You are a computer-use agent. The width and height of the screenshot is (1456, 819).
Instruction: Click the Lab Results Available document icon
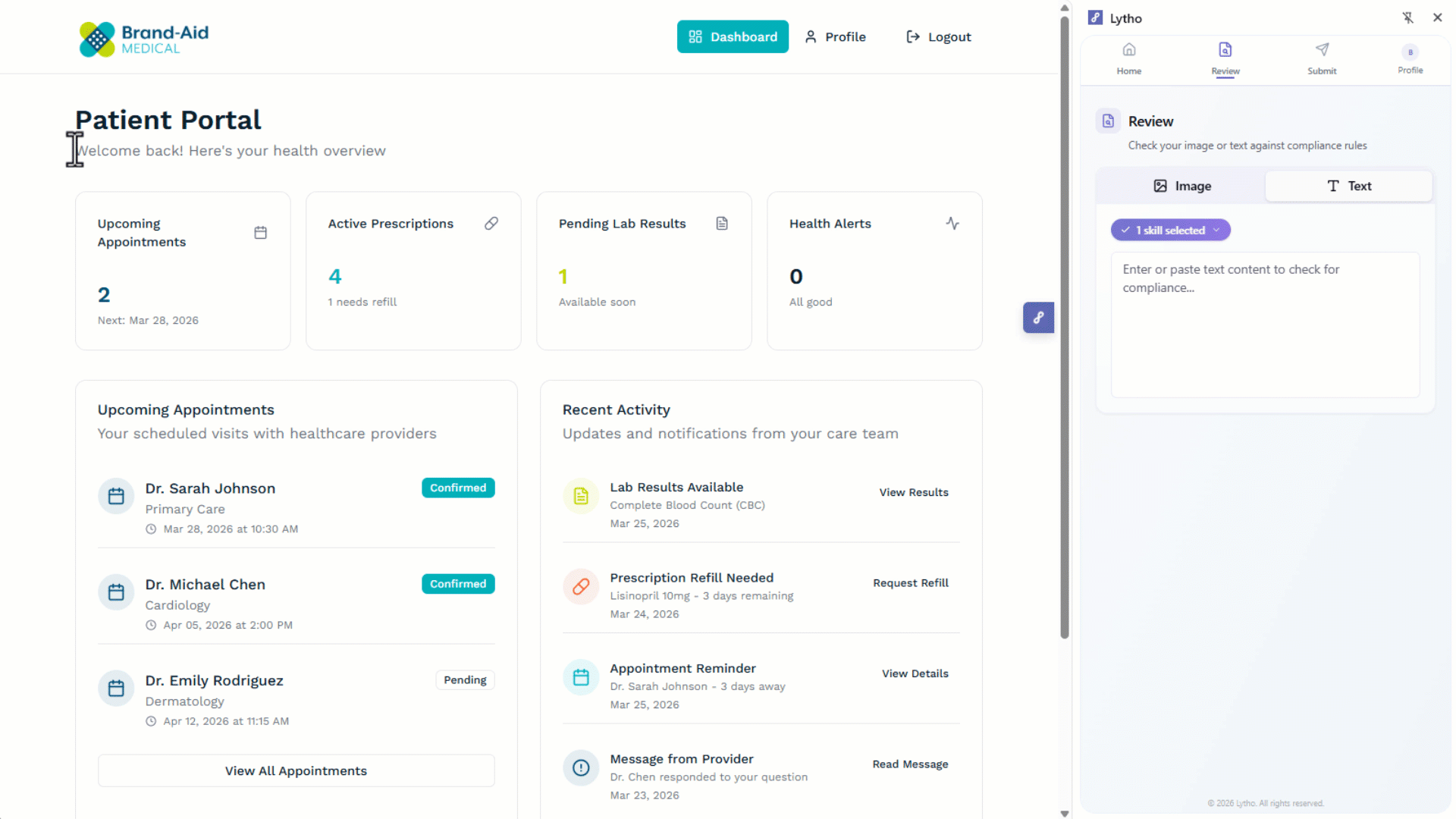click(x=581, y=496)
